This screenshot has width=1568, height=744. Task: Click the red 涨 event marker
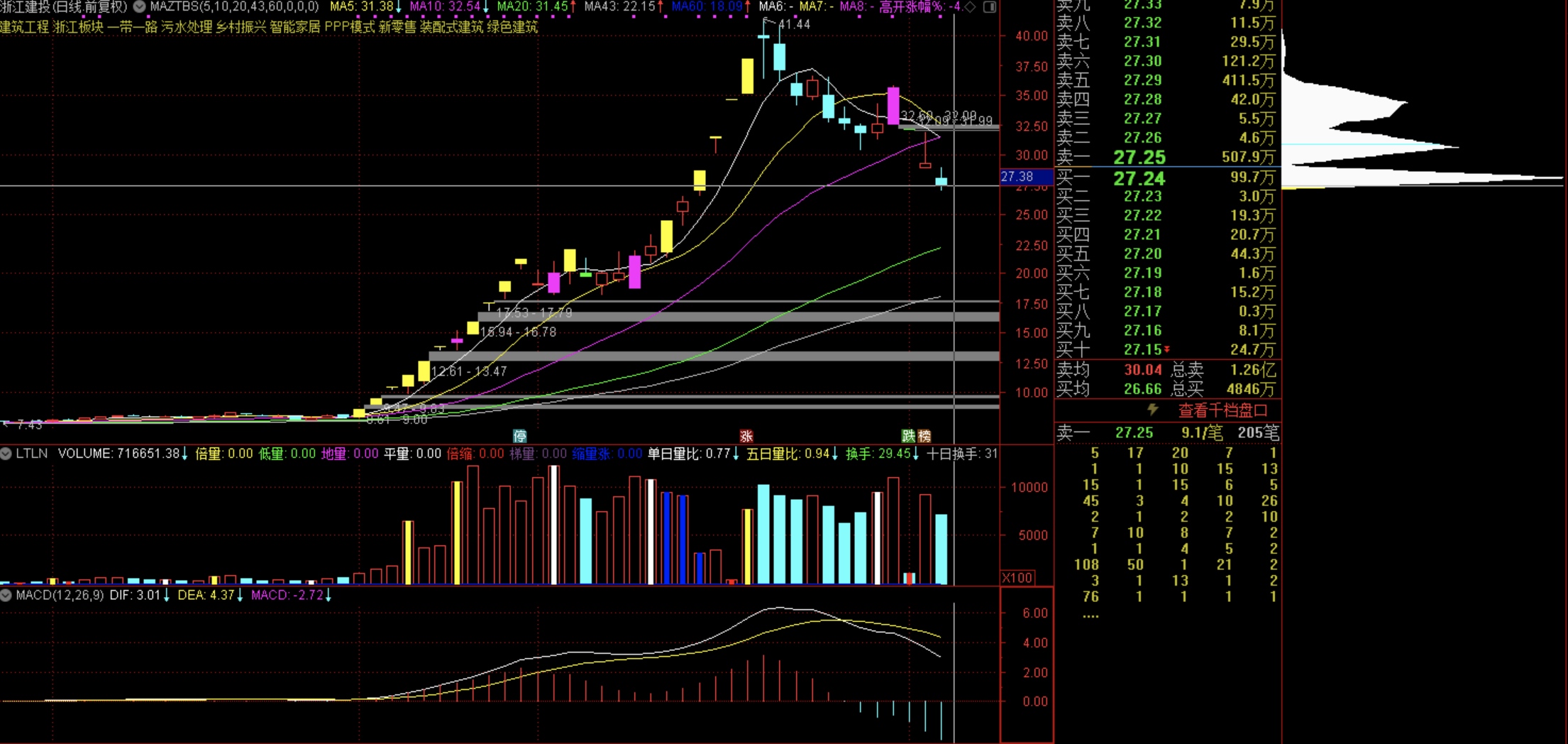click(746, 436)
